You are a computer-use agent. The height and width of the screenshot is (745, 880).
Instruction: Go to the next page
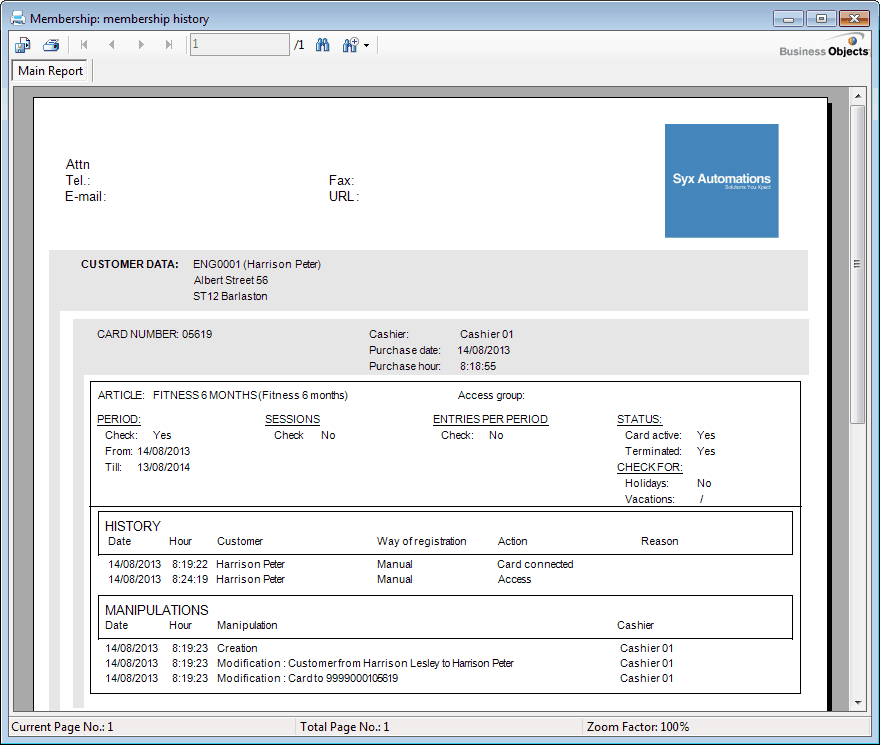click(x=141, y=45)
